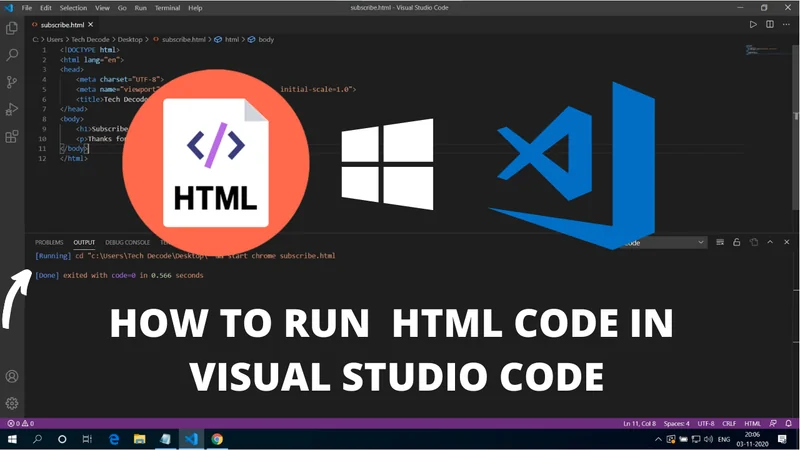This screenshot has height=450, width=800.
Task: Open the Manage gear icon
Action: tap(12, 403)
